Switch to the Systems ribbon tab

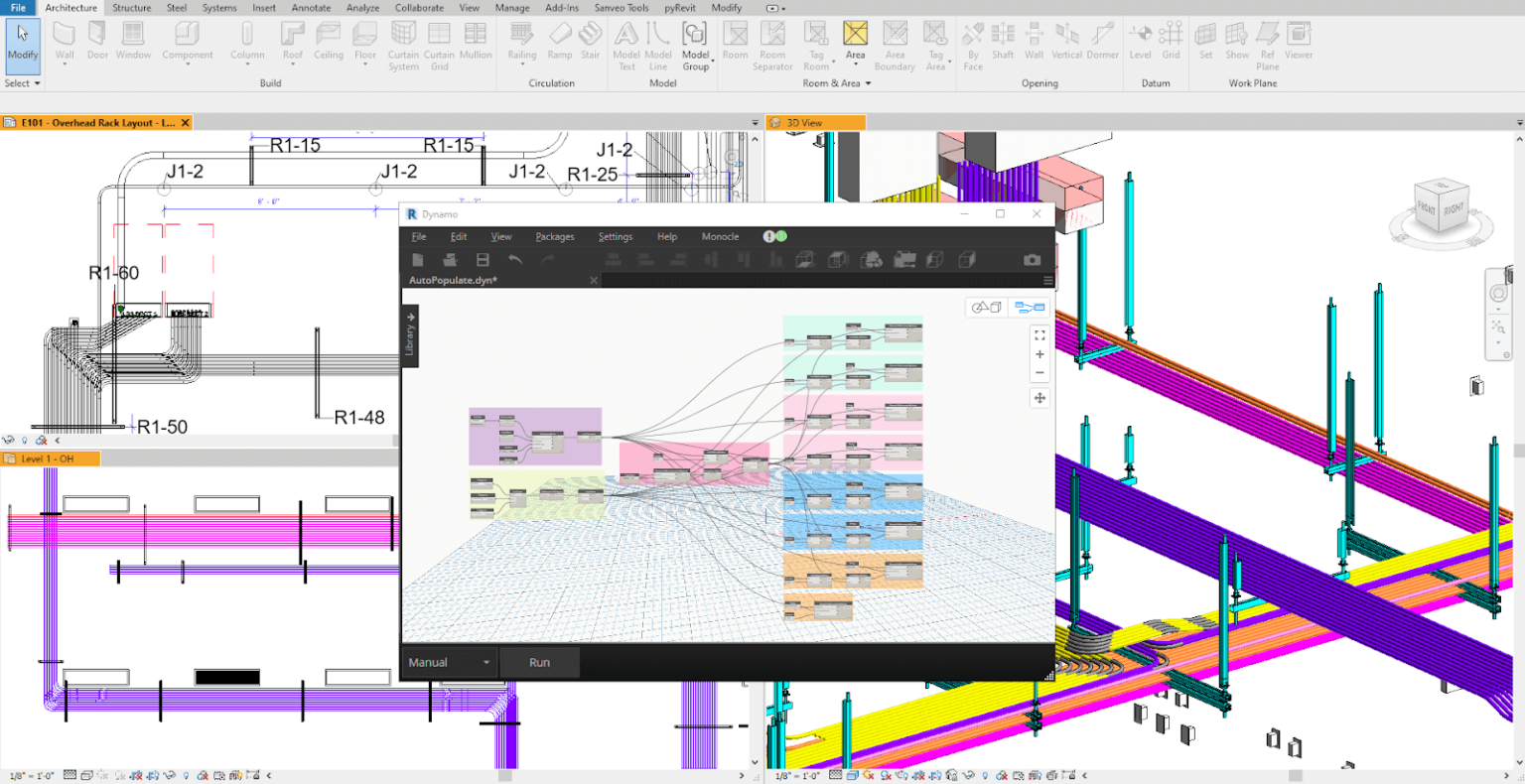coord(219,8)
